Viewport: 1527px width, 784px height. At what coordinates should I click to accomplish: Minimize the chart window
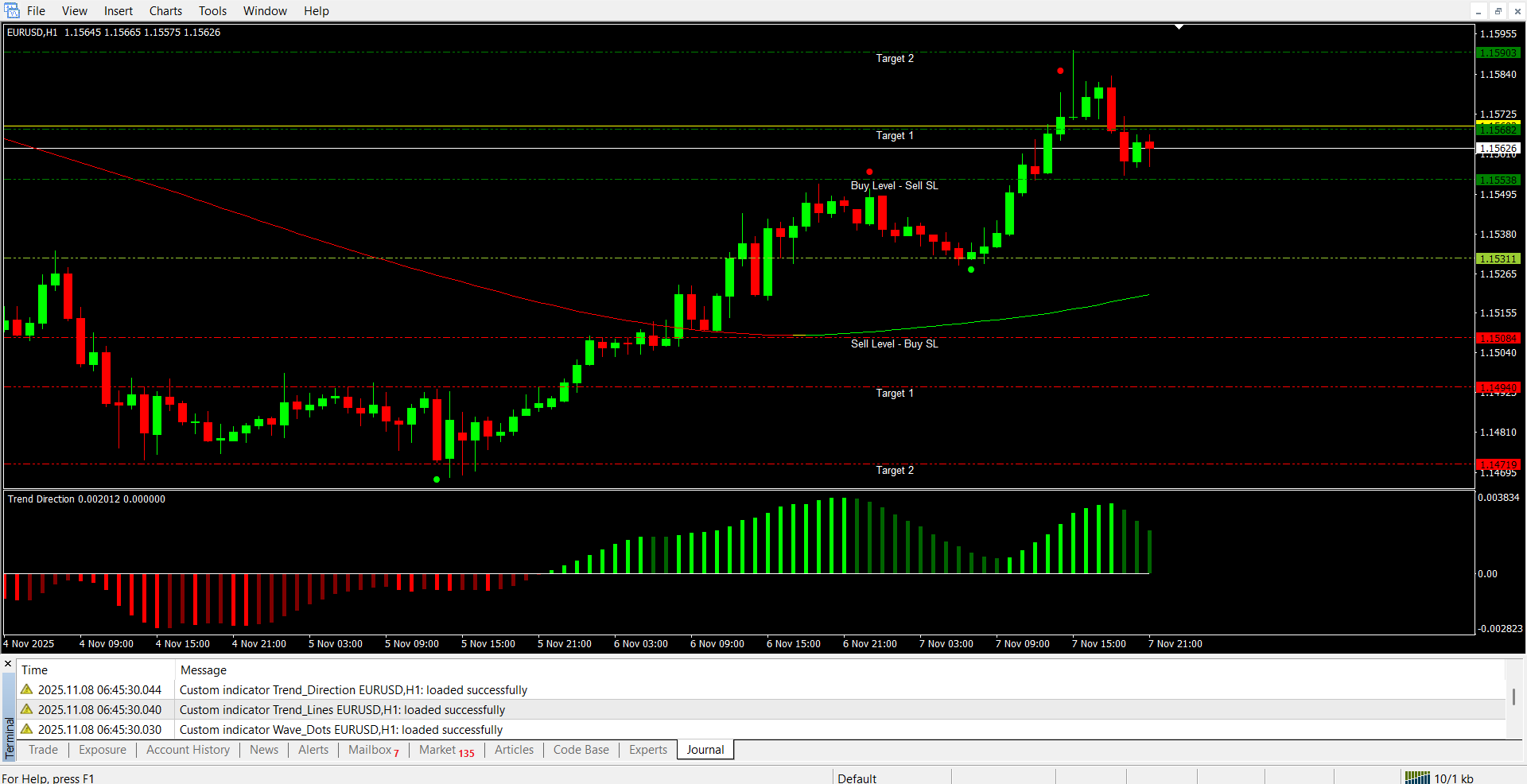(1478, 11)
